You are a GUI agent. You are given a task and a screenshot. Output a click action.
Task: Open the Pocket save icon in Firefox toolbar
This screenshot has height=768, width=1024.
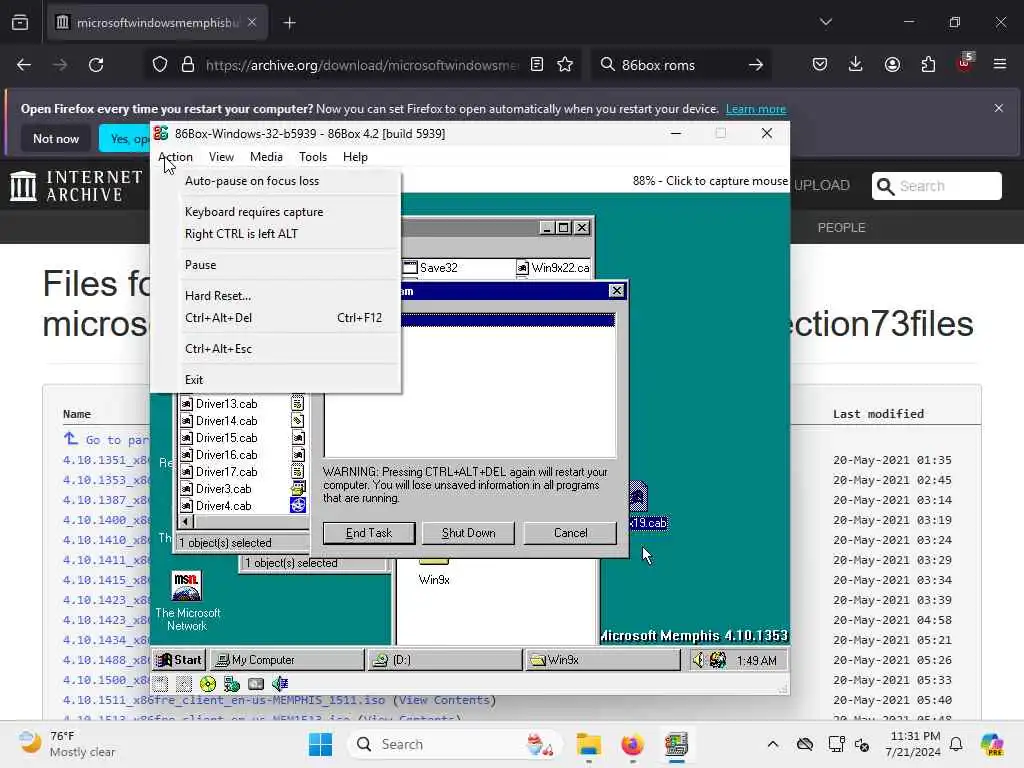tap(820, 64)
